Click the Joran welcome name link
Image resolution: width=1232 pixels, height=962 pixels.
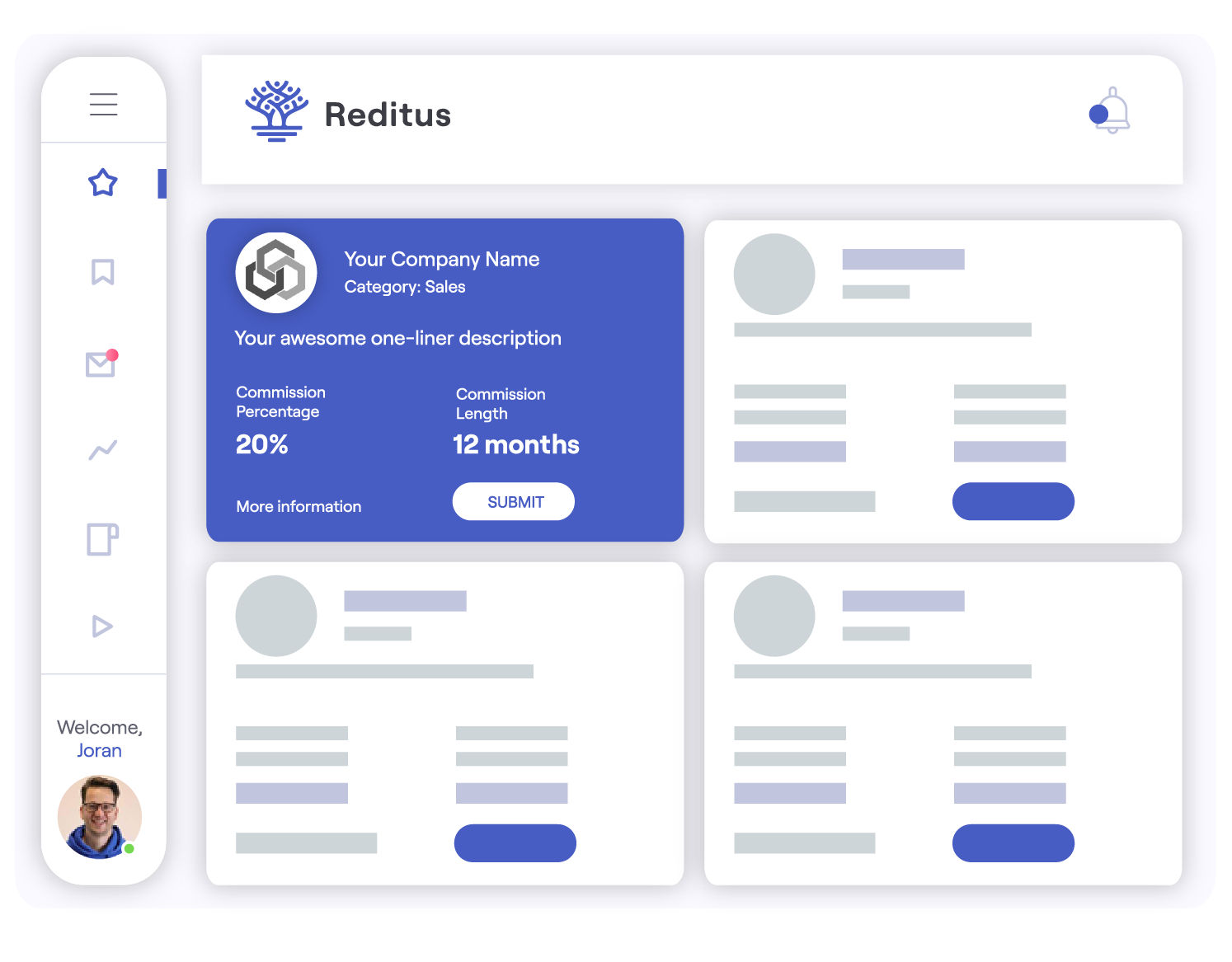(x=99, y=750)
